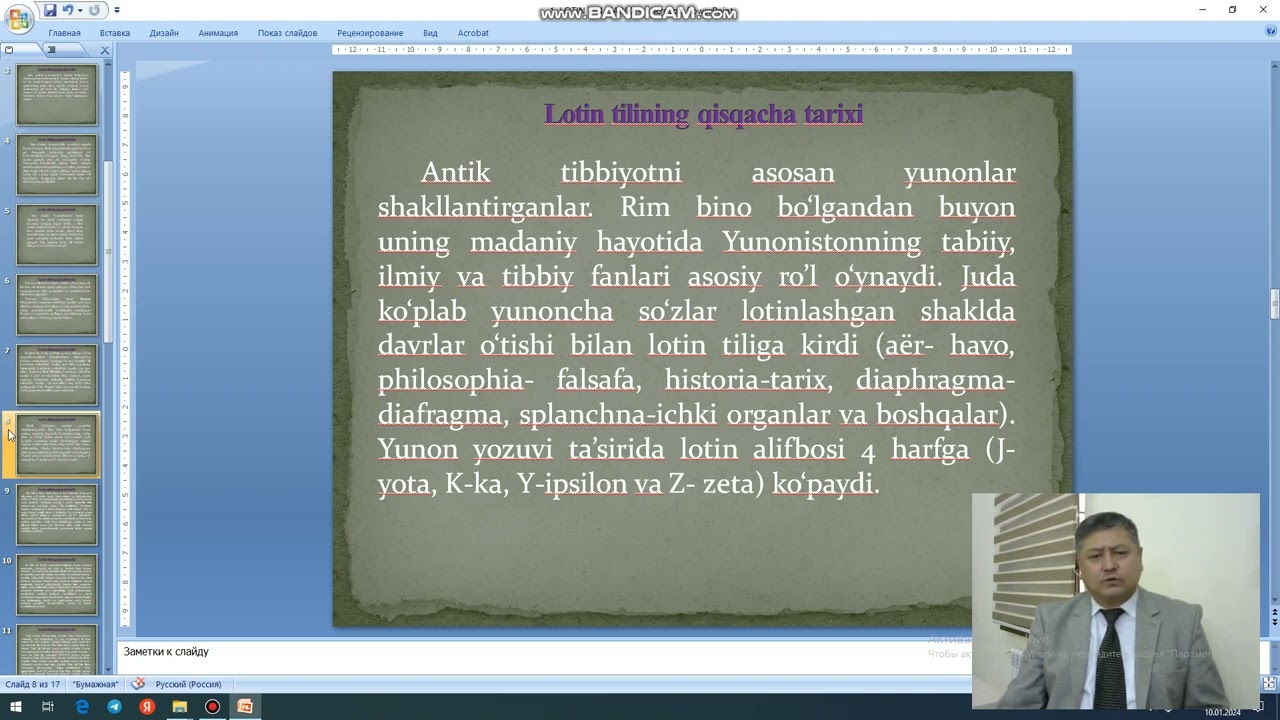The height and width of the screenshot is (720, 1280).
Task: Open the Главная ribbon tab
Action: [64, 33]
